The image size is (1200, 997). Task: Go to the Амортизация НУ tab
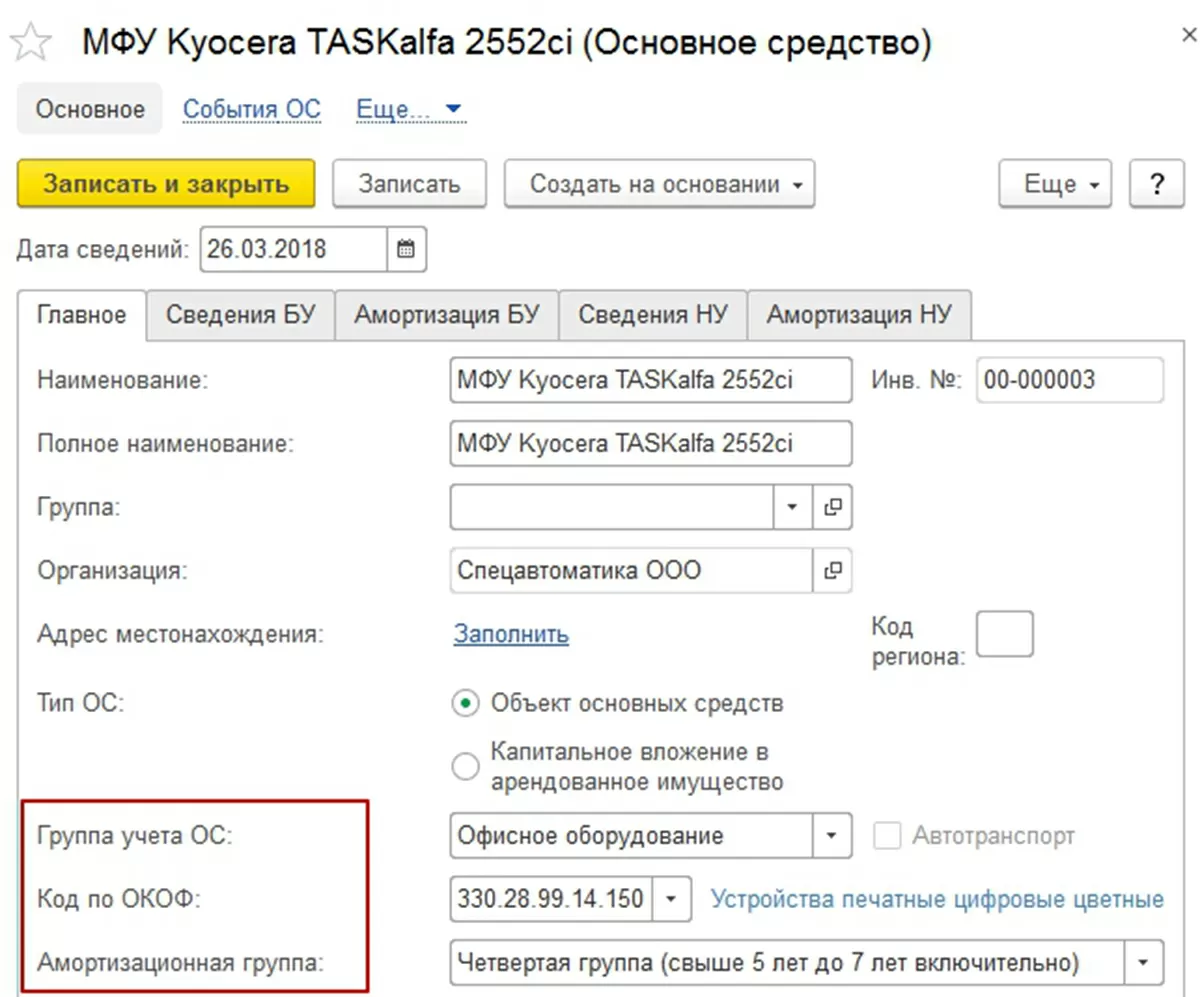pyautogui.click(x=860, y=315)
